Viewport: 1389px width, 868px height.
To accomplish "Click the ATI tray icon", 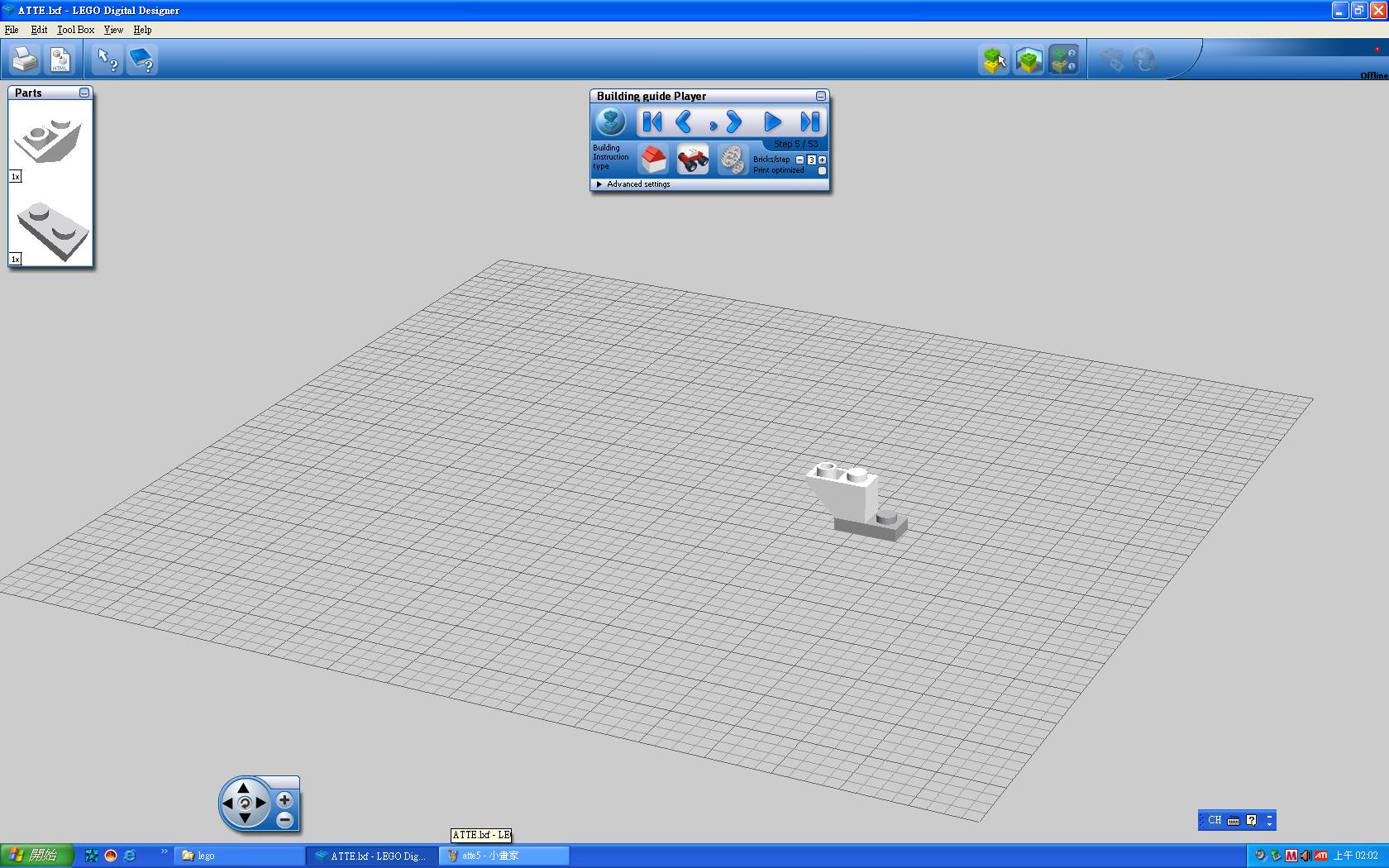I will click(1321, 856).
